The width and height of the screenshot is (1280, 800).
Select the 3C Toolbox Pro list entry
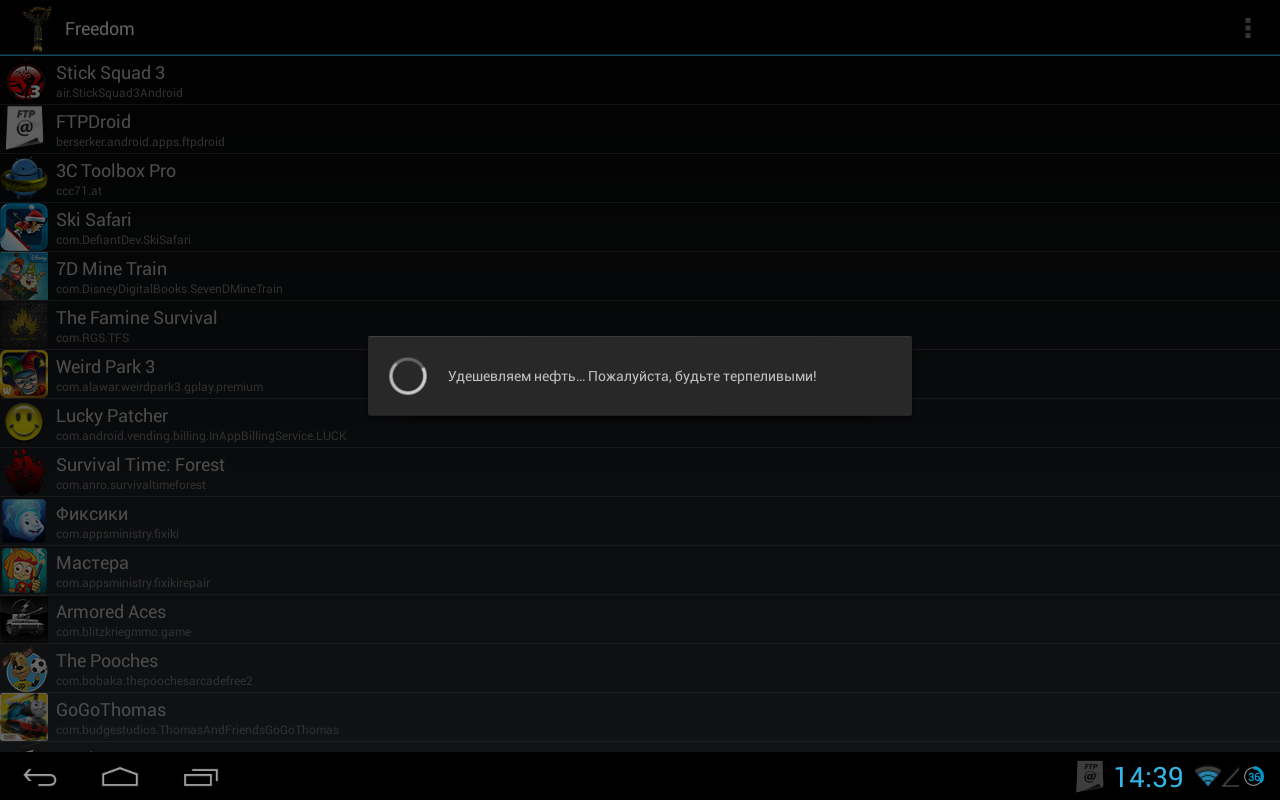(x=640, y=179)
